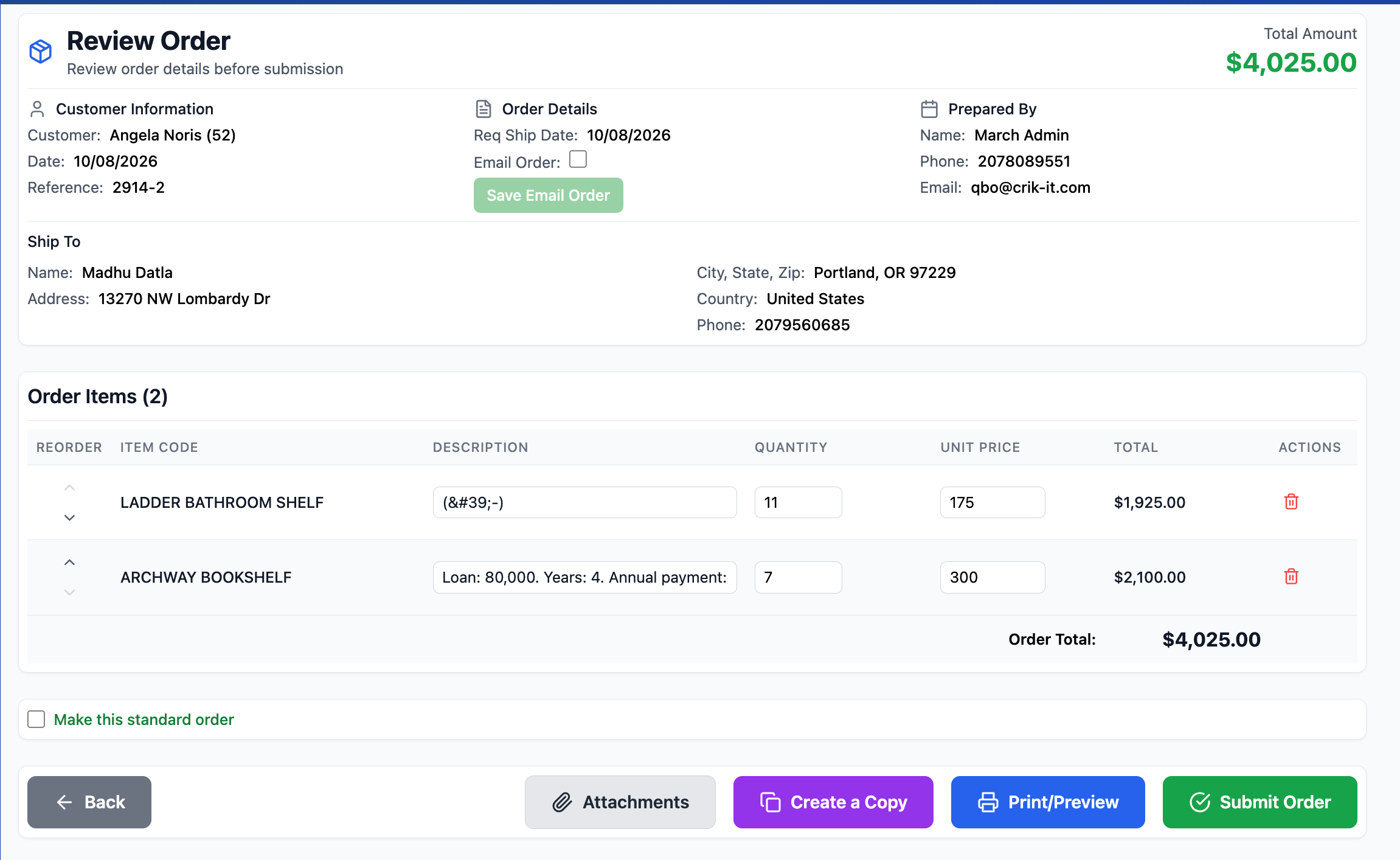The height and width of the screenshot is (860, 1400).
Task: Click the ship-to name Madhu Datla
Action: (127, 272)
